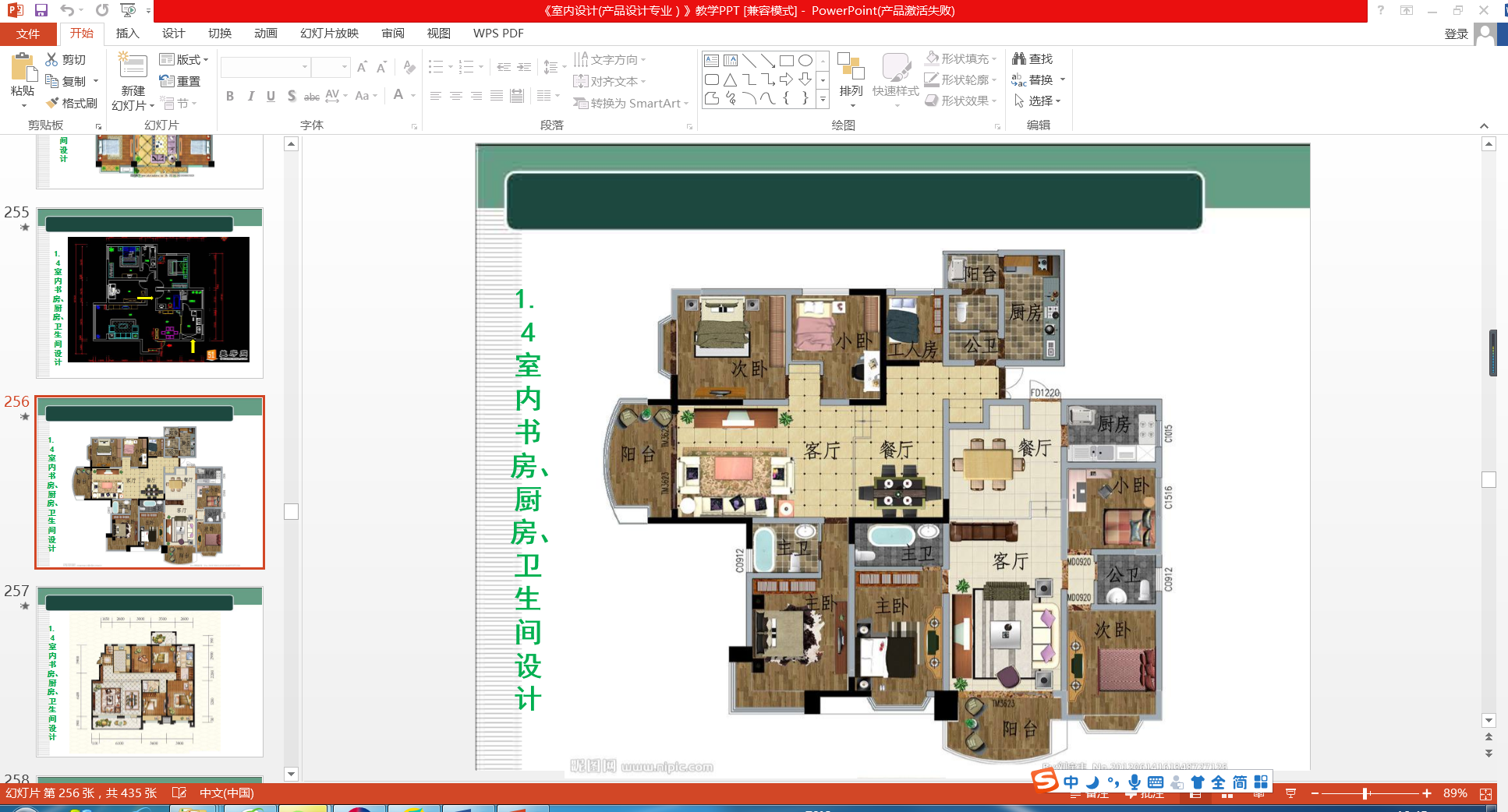This screenshot has height=812, width=1508.
Task: Click the Find (查找) binoculars icon
Action: click(1018, 58)
